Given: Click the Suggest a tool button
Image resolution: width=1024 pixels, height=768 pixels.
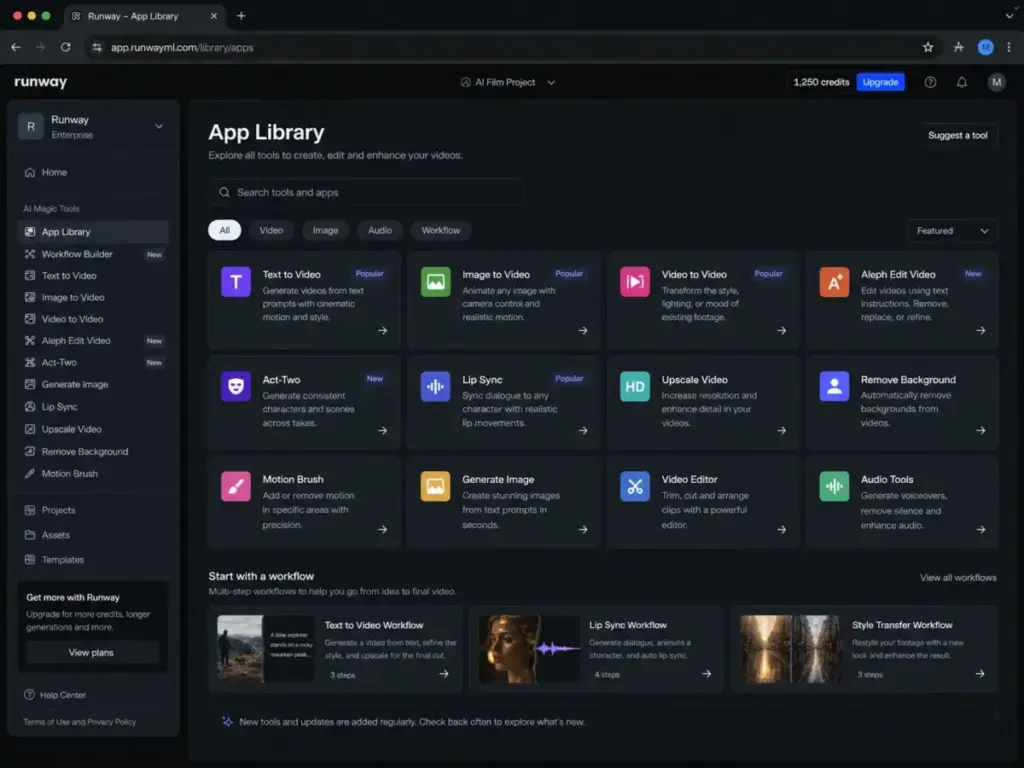Looking at the screenshot, I should pyautogui.click(x=957, y=135).
